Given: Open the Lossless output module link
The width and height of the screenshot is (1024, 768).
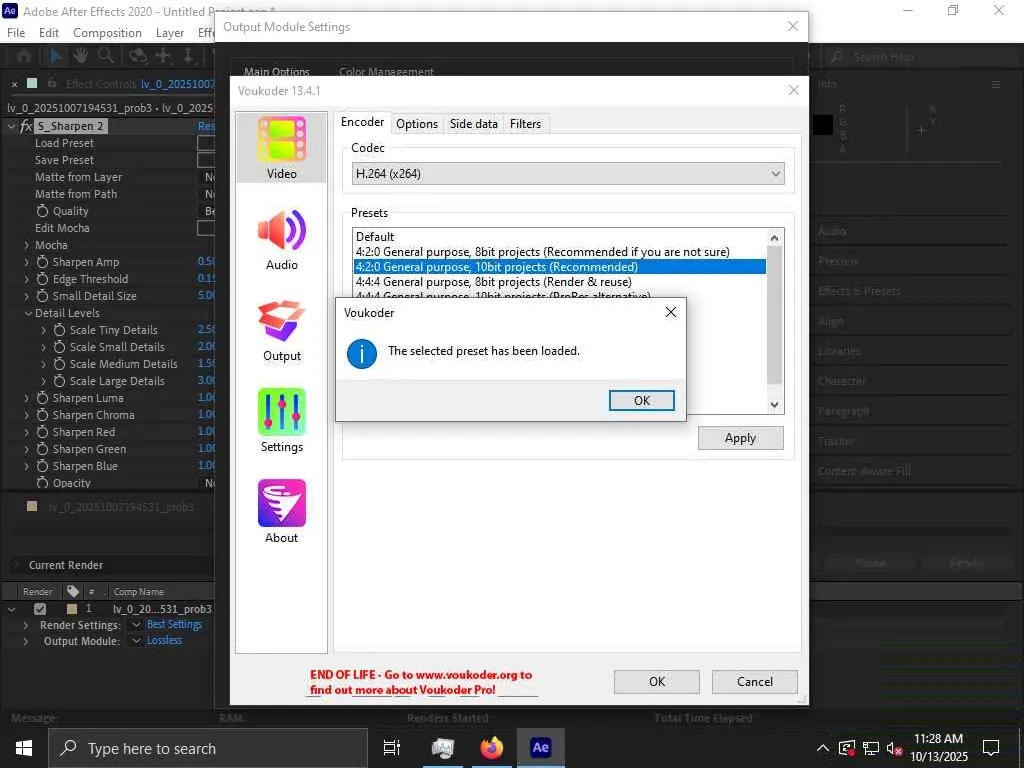Looking at the screenshot, I should pos(165,641).
